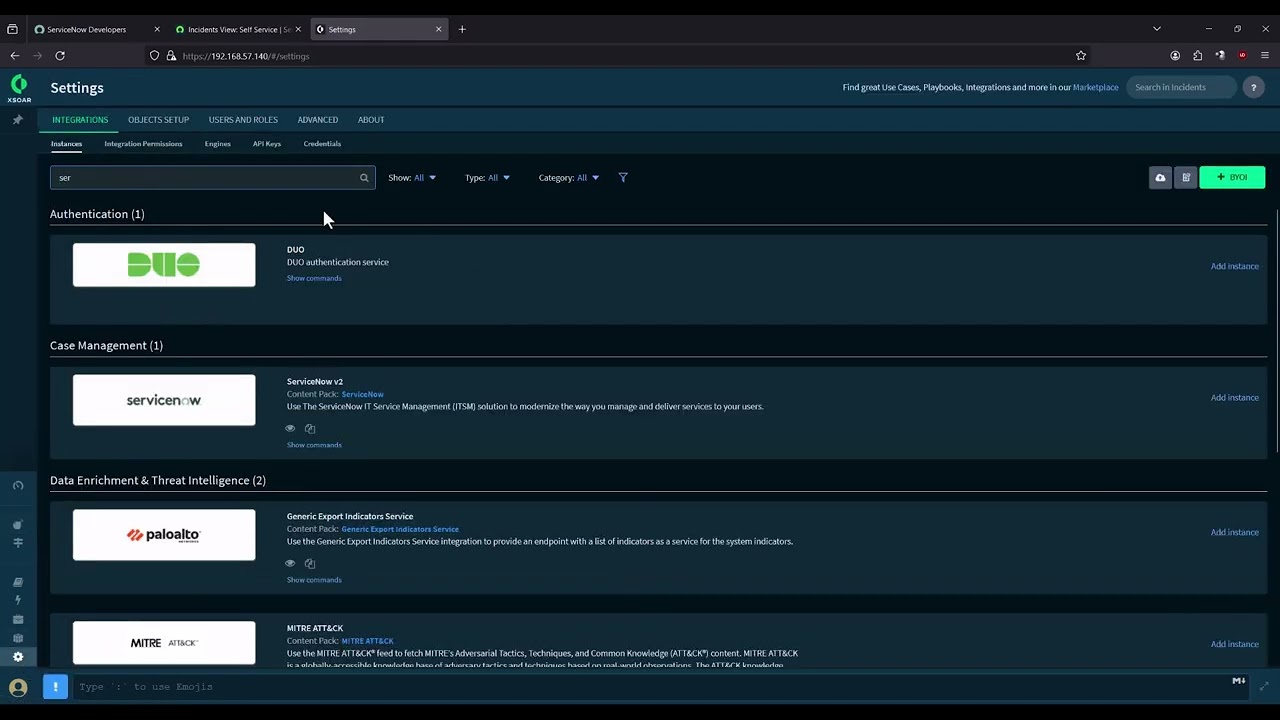
Task: Click the funnel filter icon
Action: tap(623, 178)
